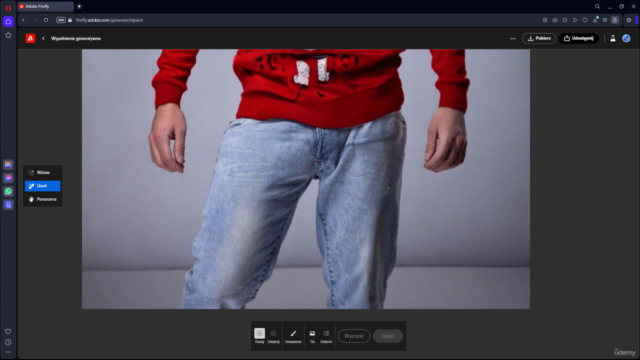
Task: Click the browser forward button
Action: pyautogui.click(x=35, y=20)
